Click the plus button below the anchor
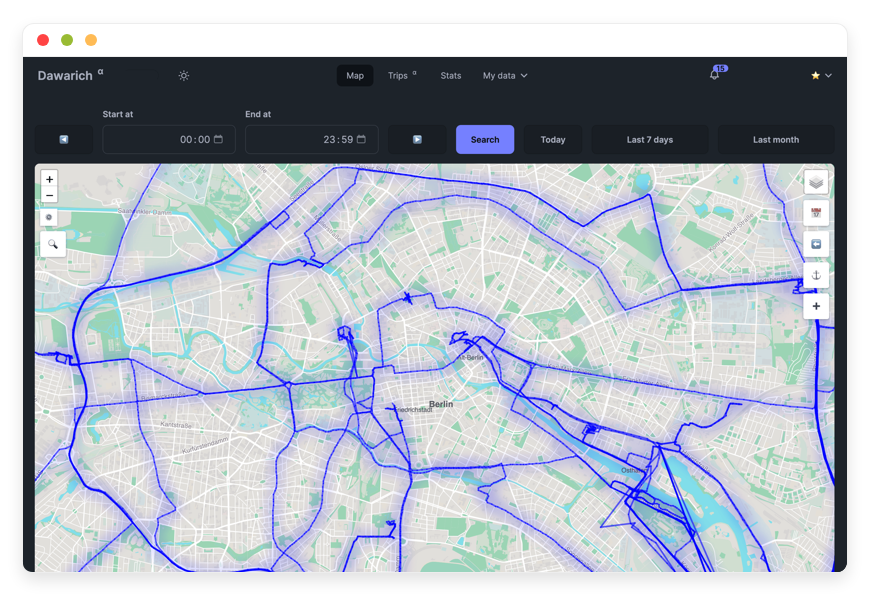The image size is (870, 595). click(816, 306)
